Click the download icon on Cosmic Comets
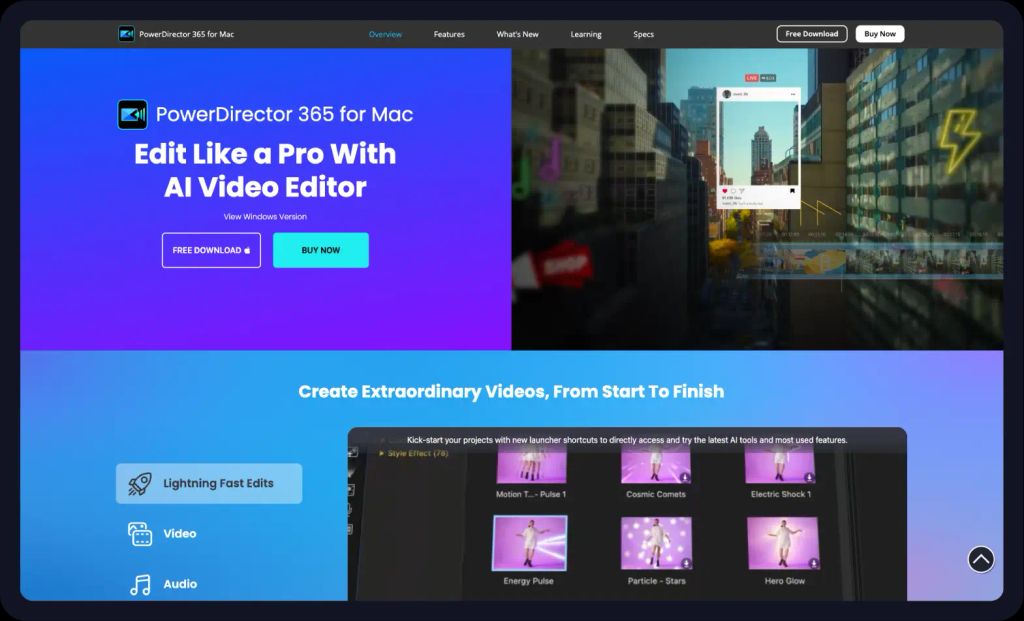 tap(684, 475)
